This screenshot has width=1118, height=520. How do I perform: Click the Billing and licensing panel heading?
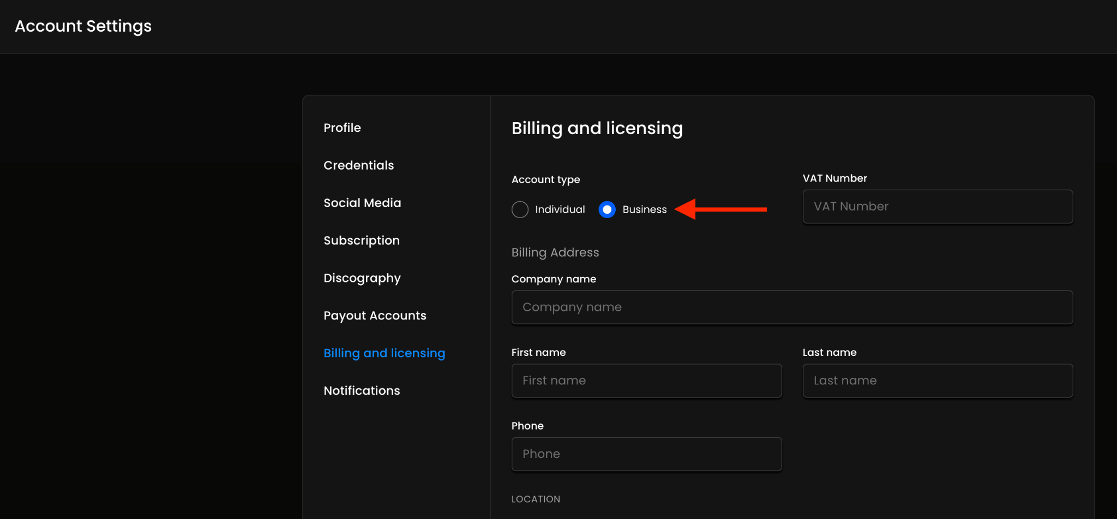[597, 128]
